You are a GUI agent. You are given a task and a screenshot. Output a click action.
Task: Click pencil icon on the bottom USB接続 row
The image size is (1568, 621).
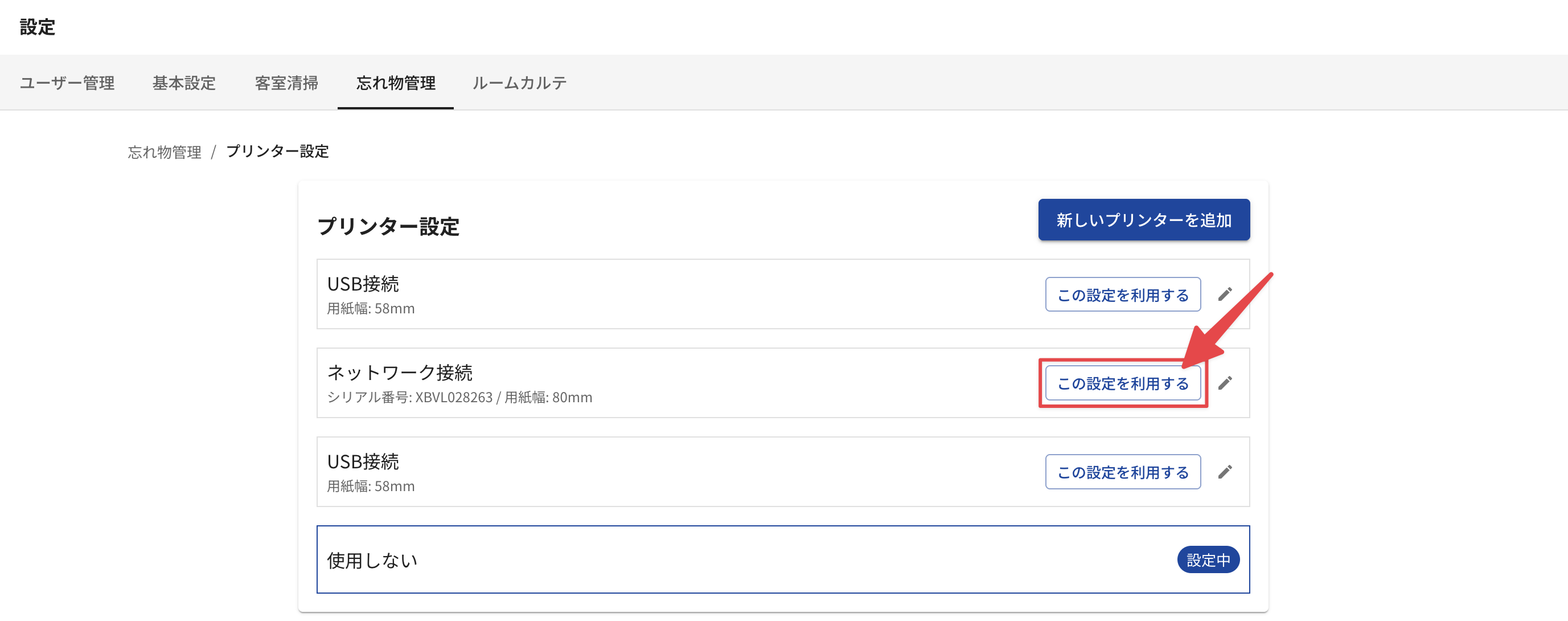click(x=1225, y=472)
